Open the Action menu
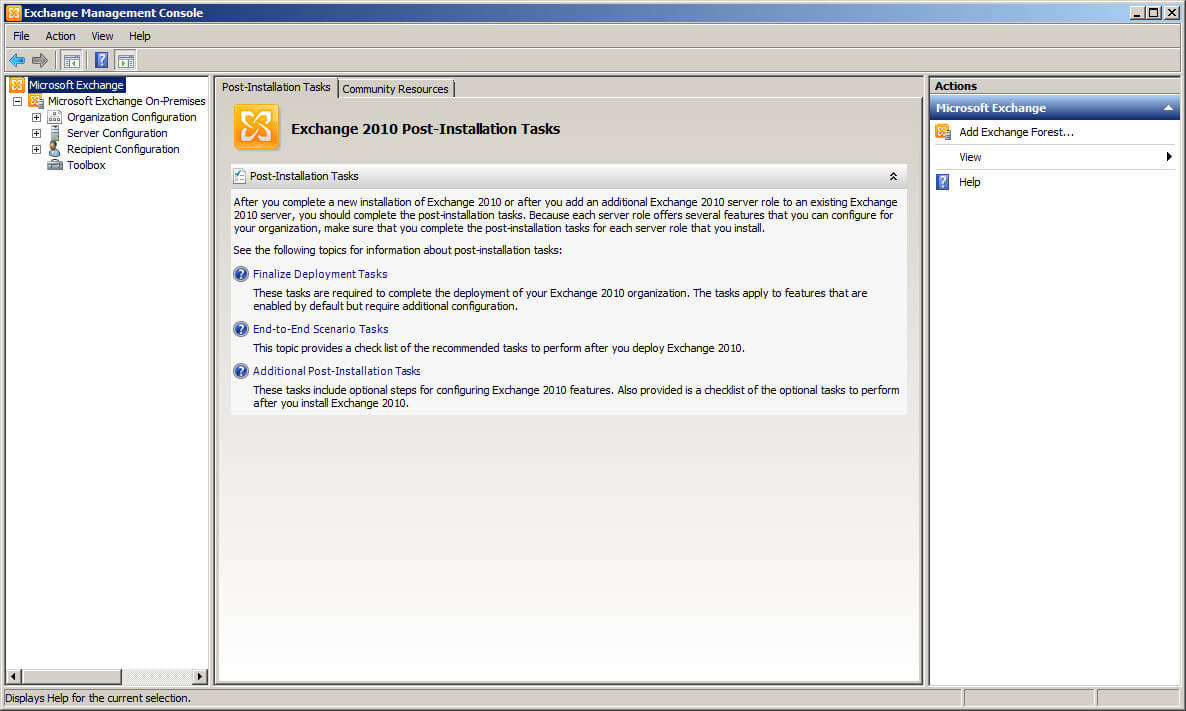The image size is (1186, 711). click(x=61, y=36)
